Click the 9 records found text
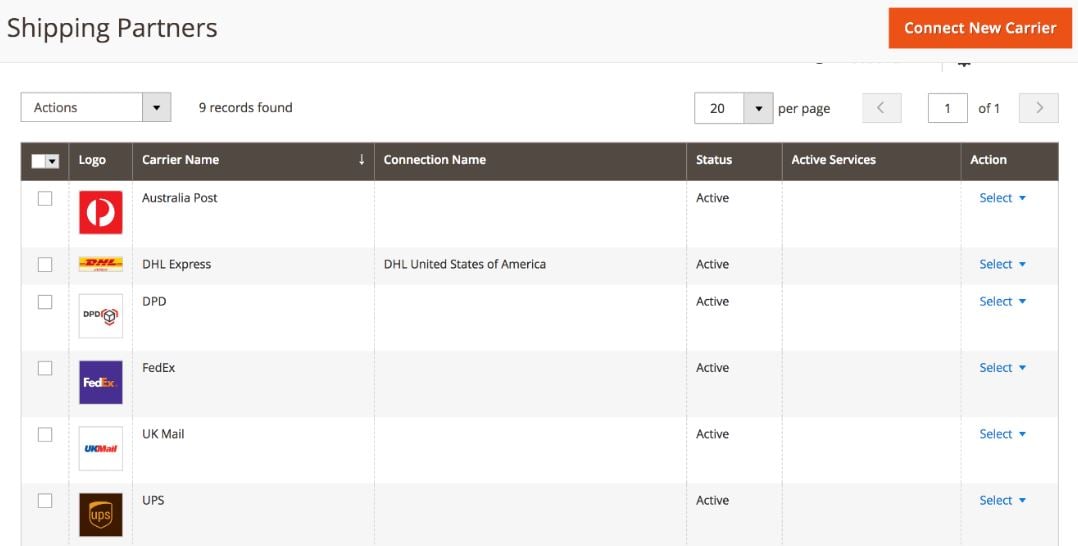This screenshot has width=1078, height=546. coord(245,107)
